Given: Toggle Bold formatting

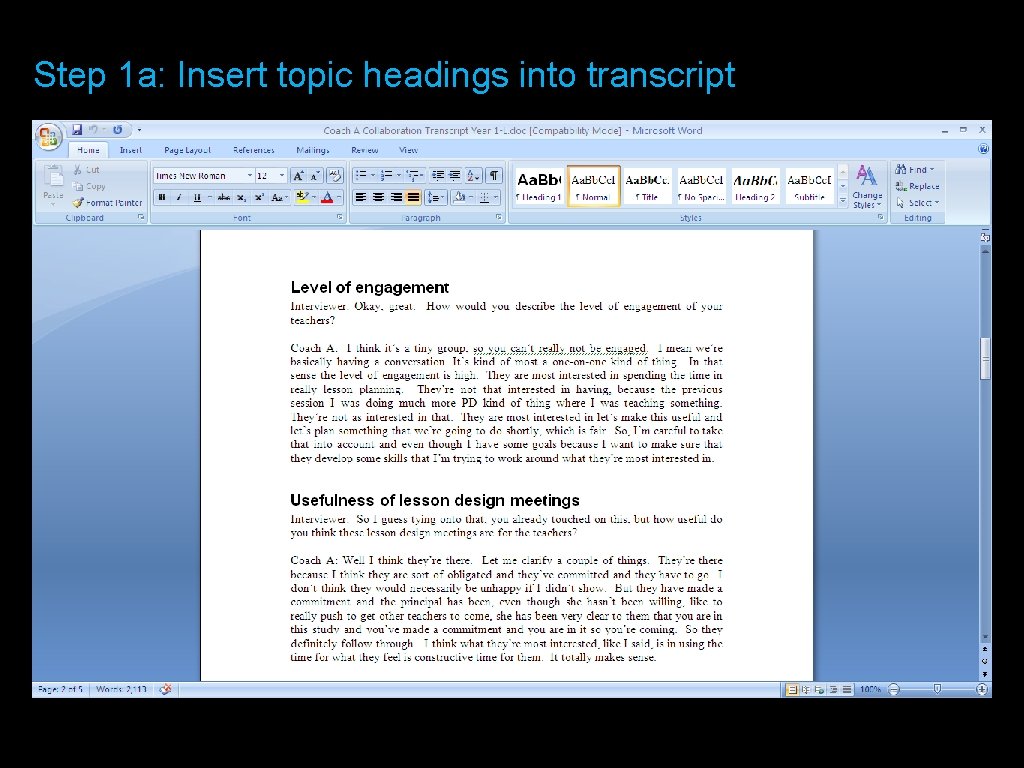Looking at the screenshot, I should point(161,197).
